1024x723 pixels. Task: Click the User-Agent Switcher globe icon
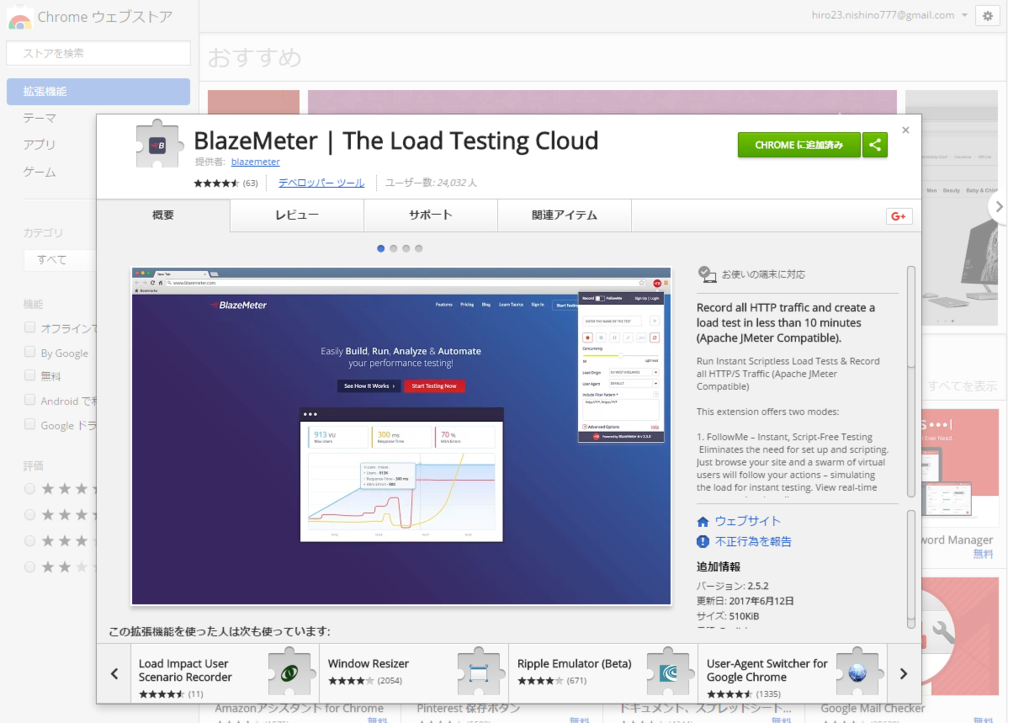pyautogui.click(x=857, y=673)
